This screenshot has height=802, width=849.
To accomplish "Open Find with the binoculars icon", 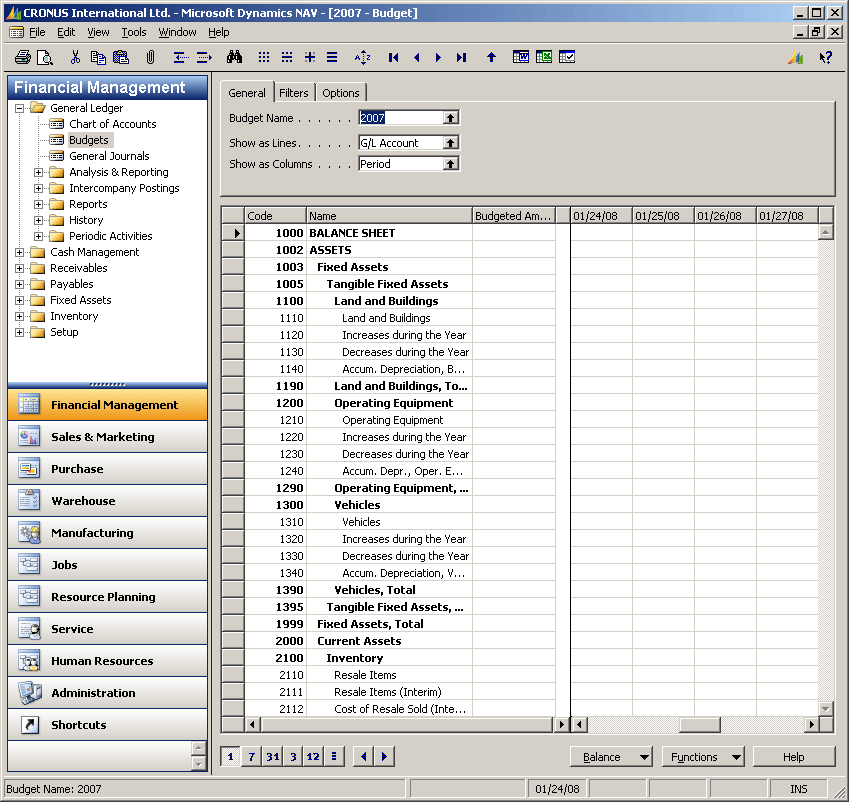I will [x=234, y=57].
